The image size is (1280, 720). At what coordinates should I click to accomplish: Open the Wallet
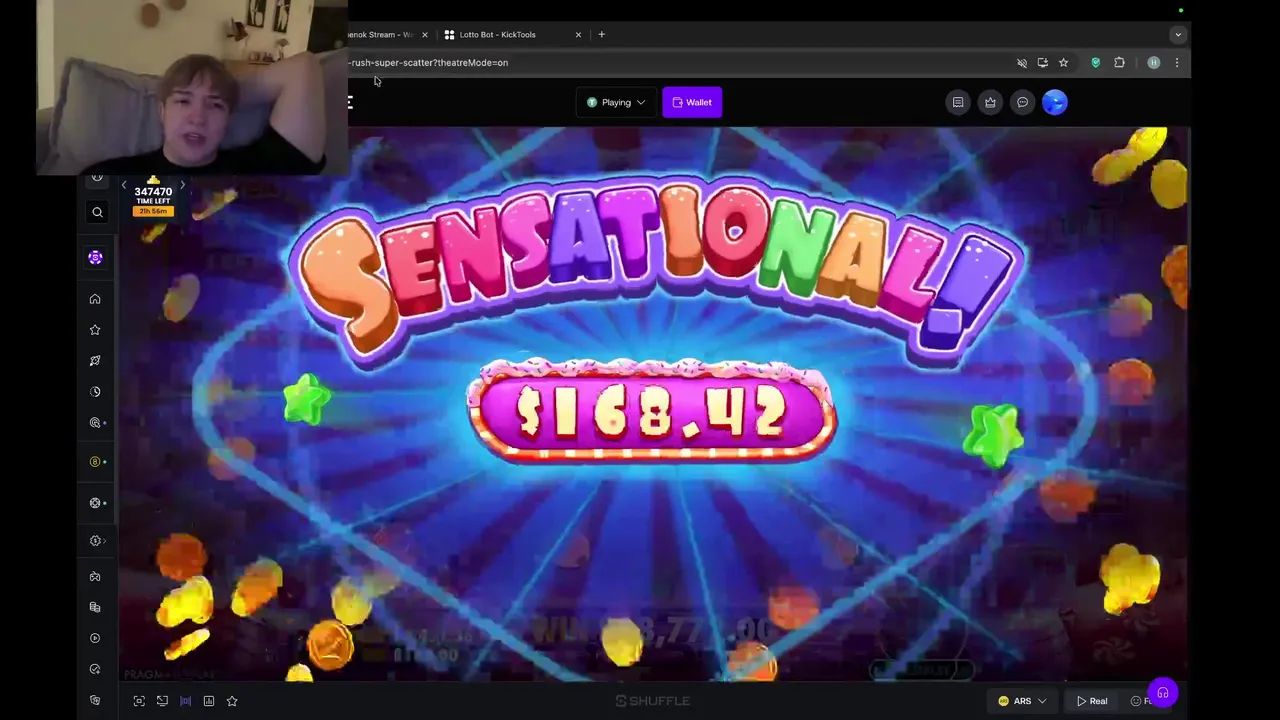692,102
